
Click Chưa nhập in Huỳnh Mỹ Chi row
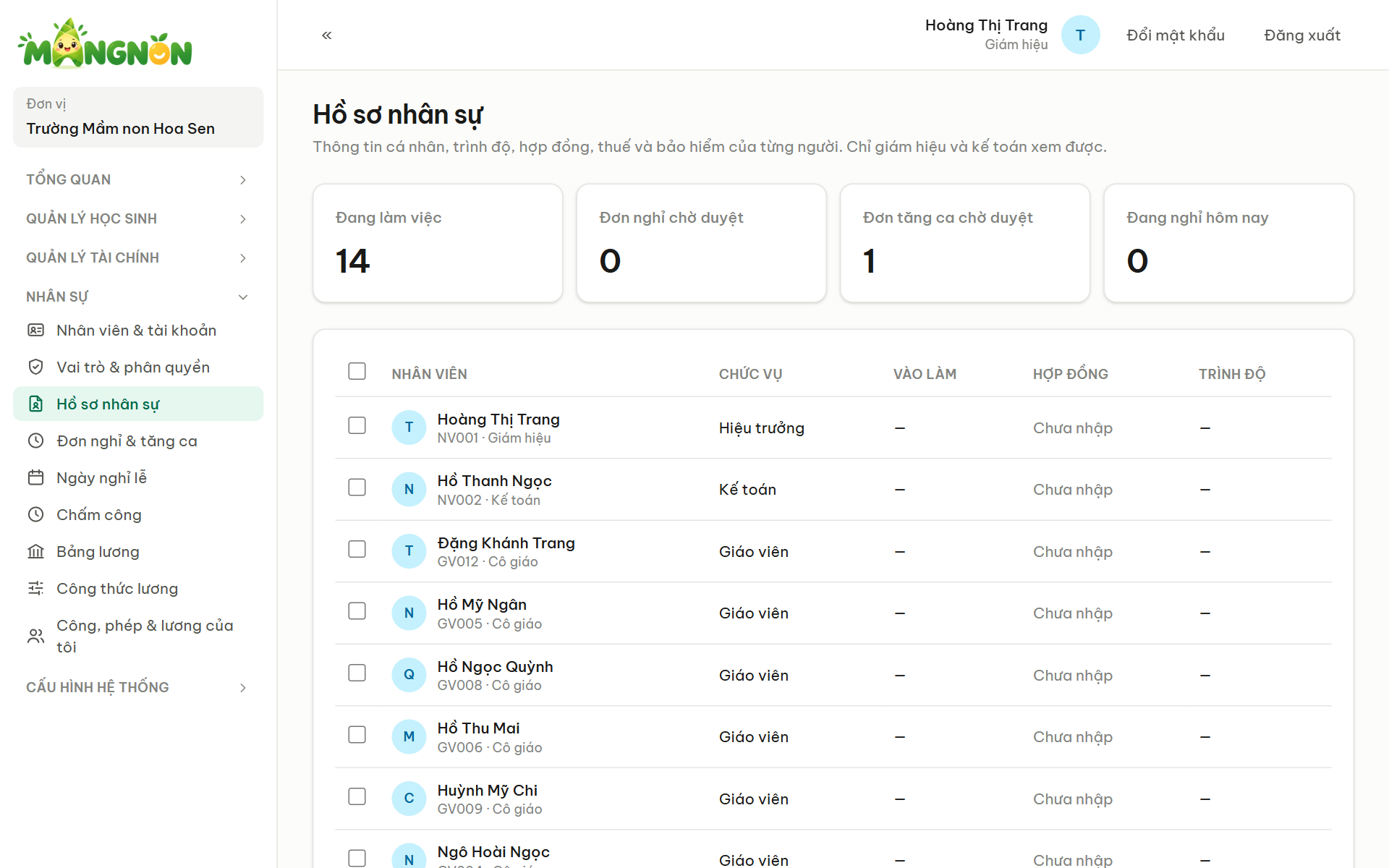[1073, 799]
